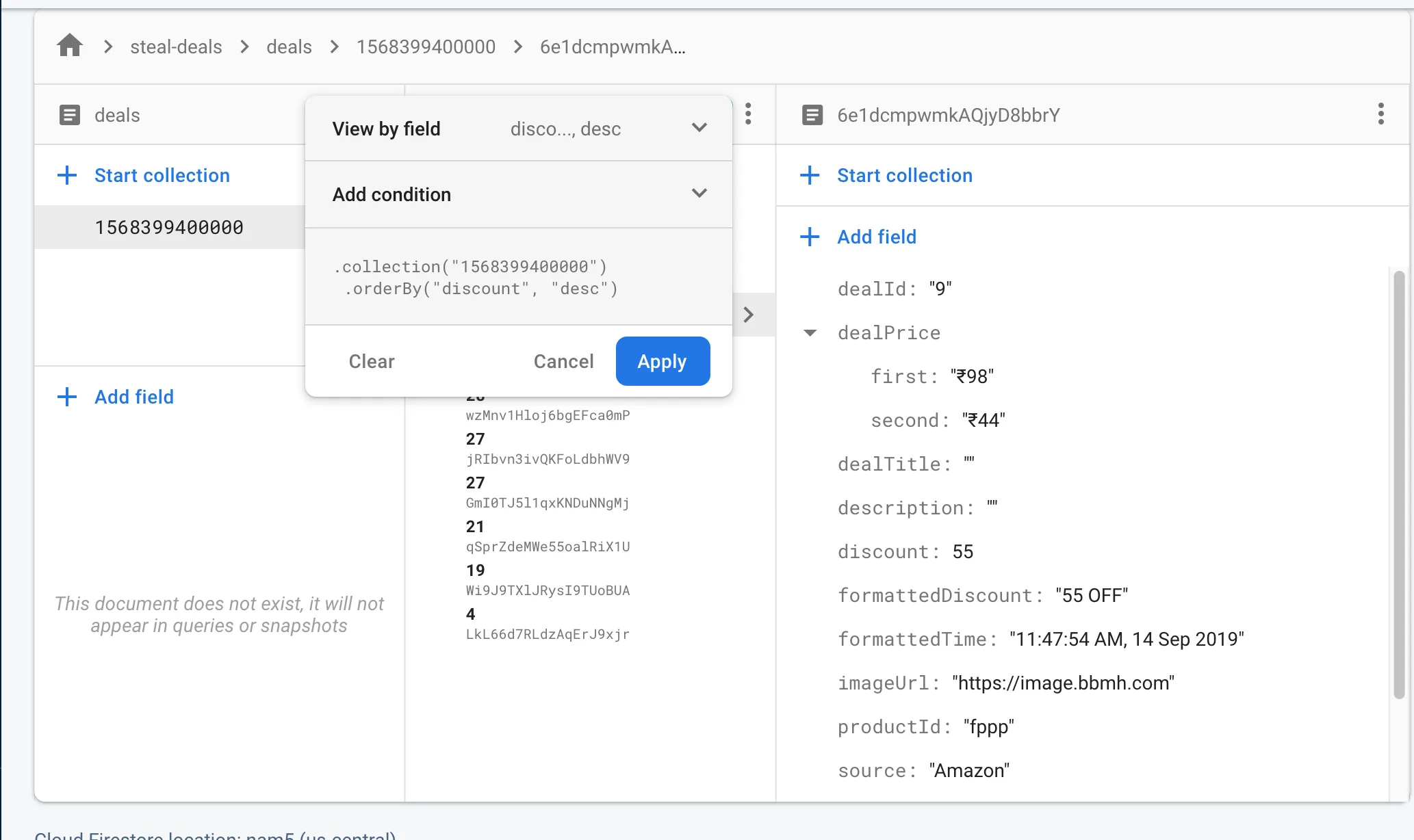Select collection 1568399400000 in list

169,227
